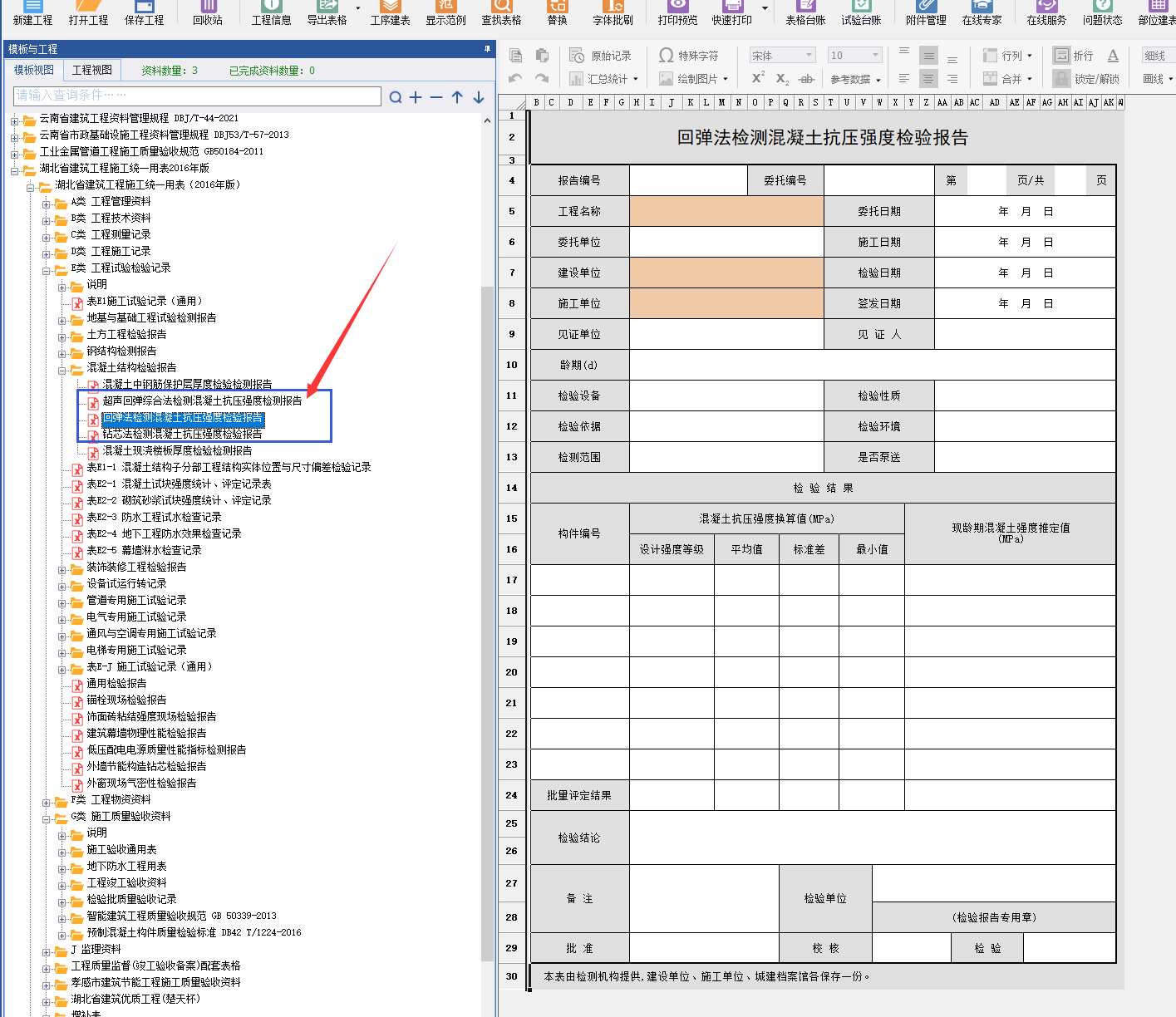Move selection down with down arrow

coord(479,97)
